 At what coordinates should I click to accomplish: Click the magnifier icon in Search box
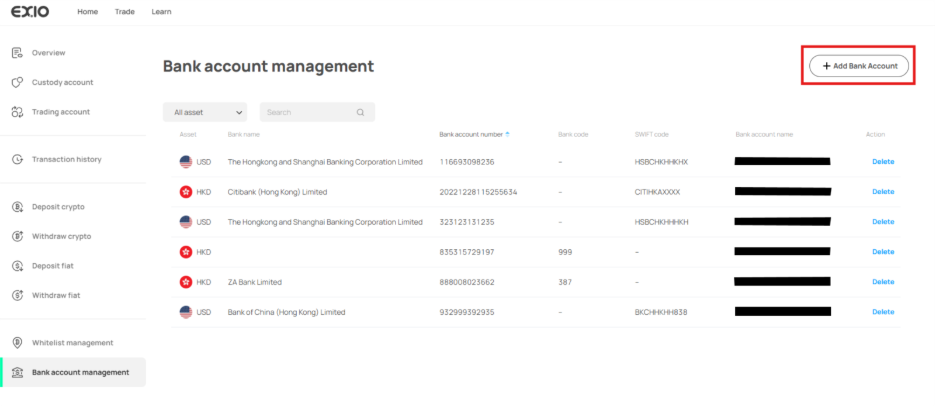tap(360, 112)
